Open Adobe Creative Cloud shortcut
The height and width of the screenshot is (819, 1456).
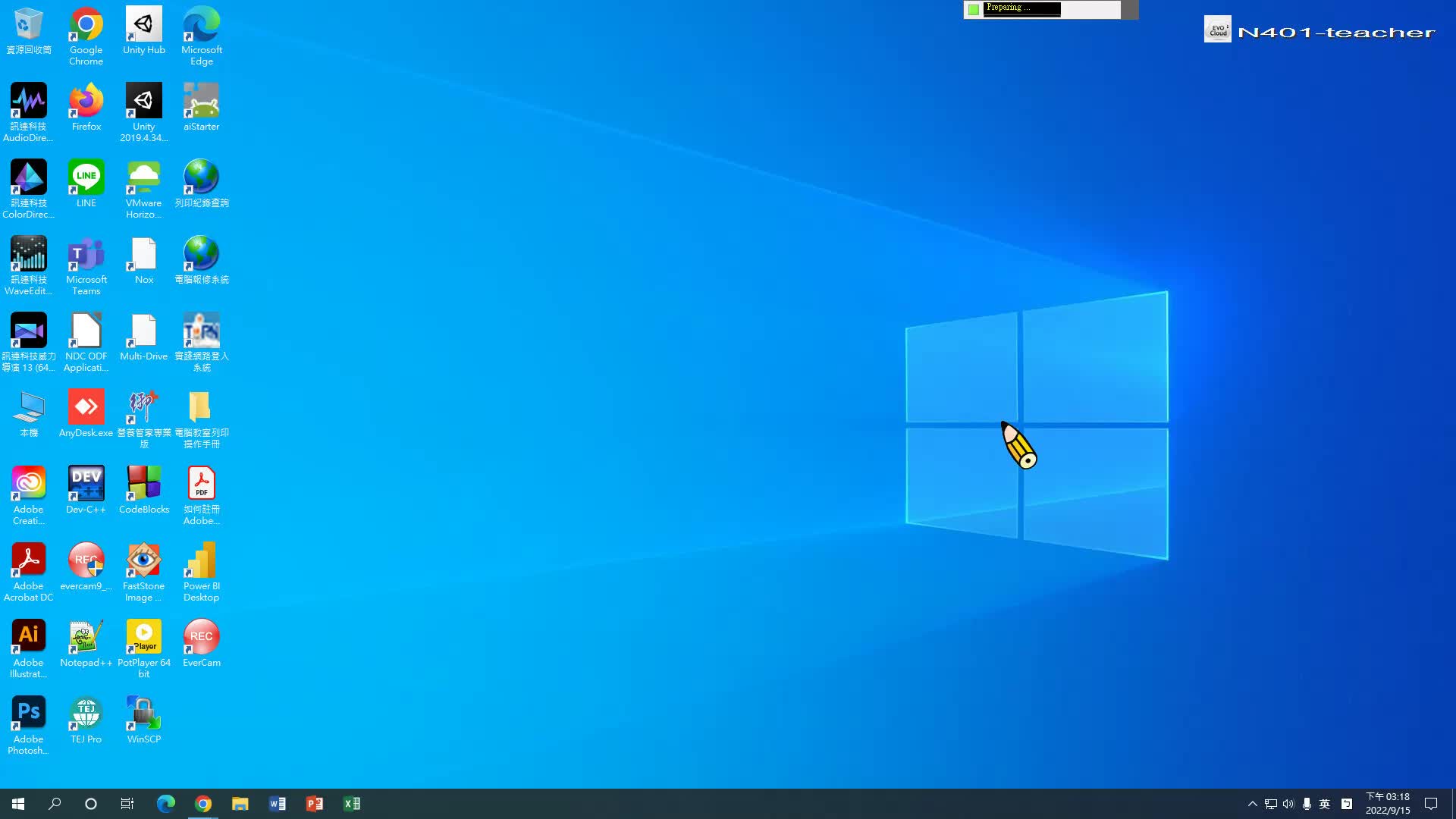click(29, 495)
